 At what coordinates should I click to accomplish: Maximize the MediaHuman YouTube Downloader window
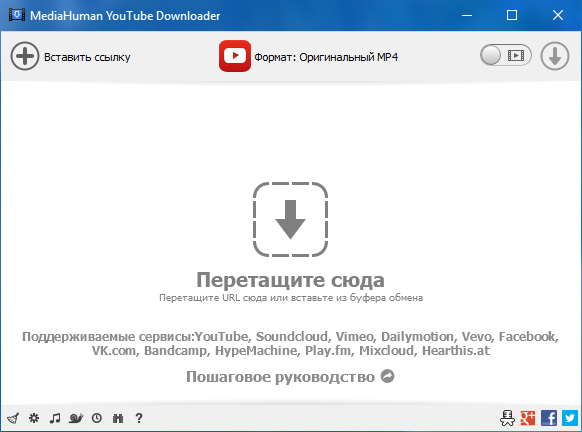[x=512, y=15]
